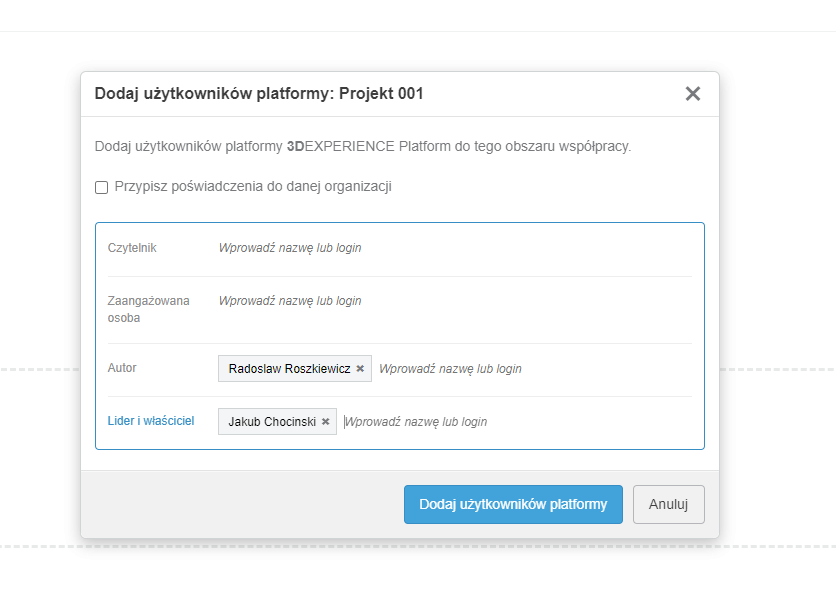Click the Autor role label
The width and height of the screenshot is (836, 602).
[x=122, y=368]
